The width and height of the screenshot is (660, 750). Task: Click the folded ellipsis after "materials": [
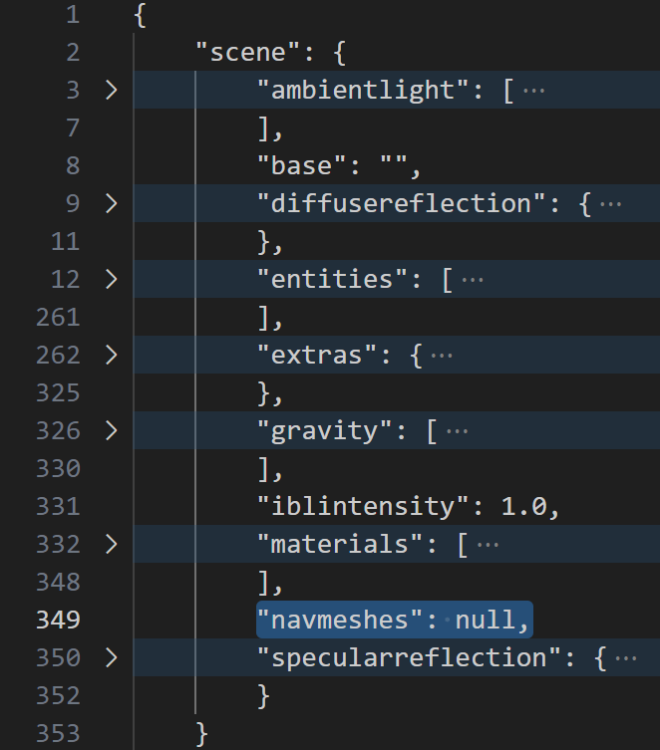click(x=488, y=545)
